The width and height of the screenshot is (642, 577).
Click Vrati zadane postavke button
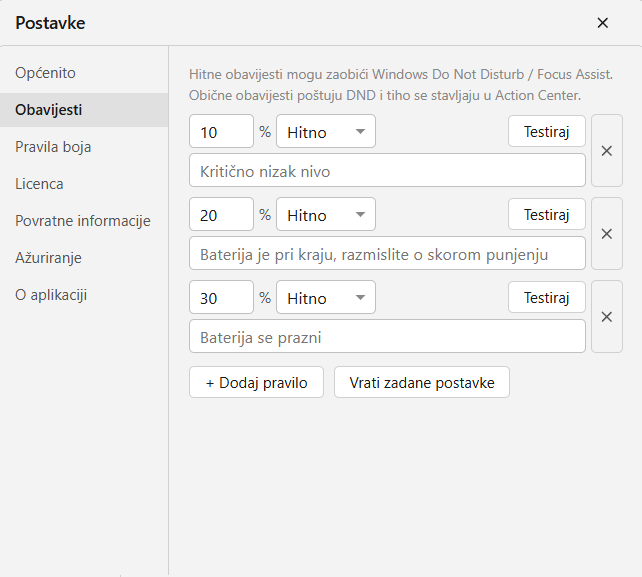coord(422,382)
